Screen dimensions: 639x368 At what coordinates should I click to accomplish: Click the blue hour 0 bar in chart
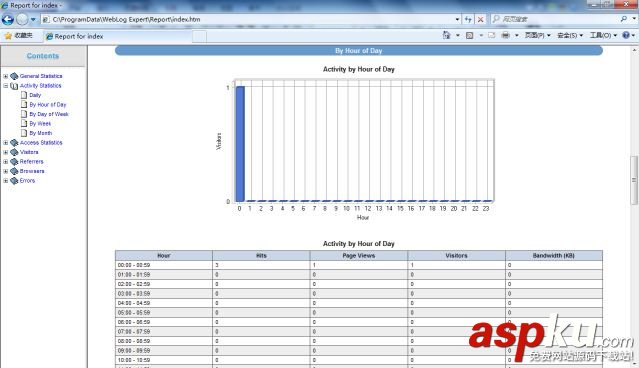(x=240, y=144)
